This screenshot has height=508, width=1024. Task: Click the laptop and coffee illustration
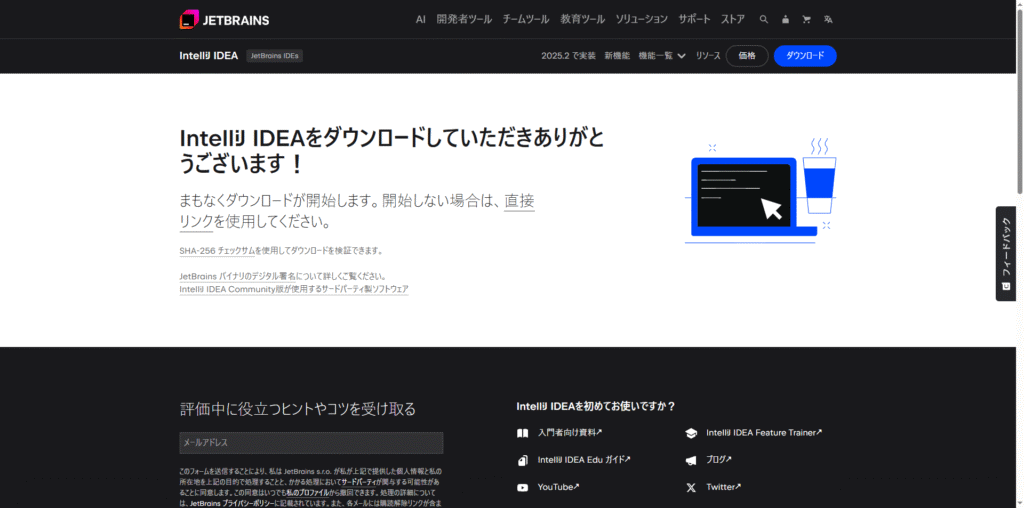pyautogui.click(x=761, y=191)
